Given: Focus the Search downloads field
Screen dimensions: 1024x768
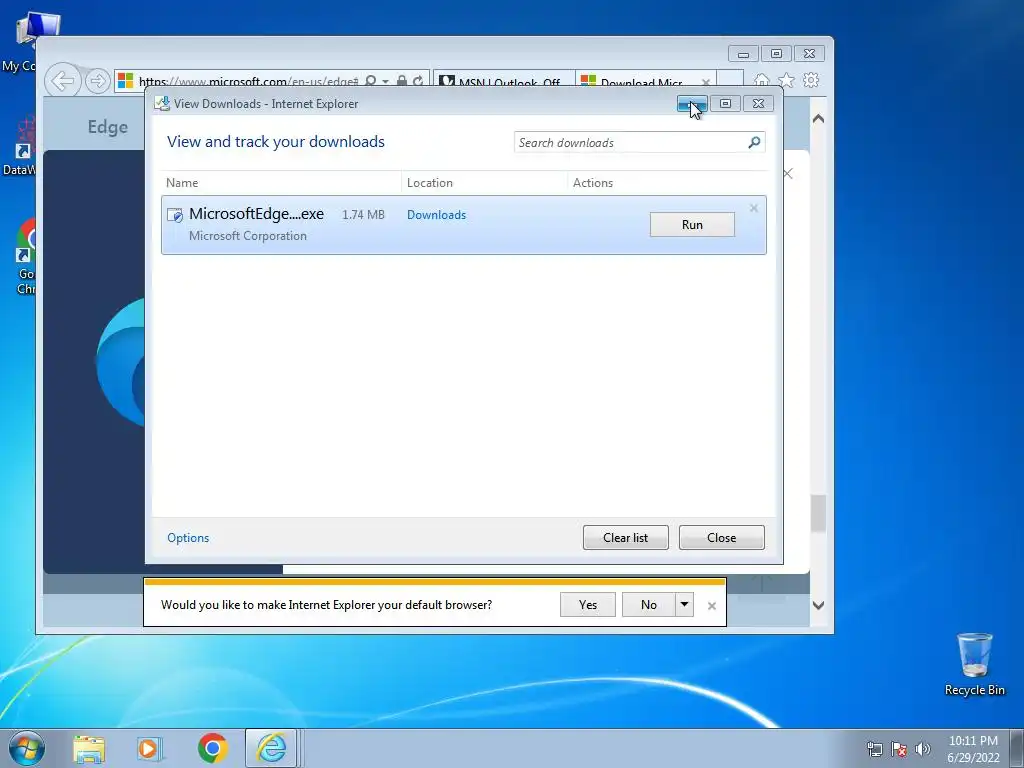Looking at the screenshot, I should 630,142.
